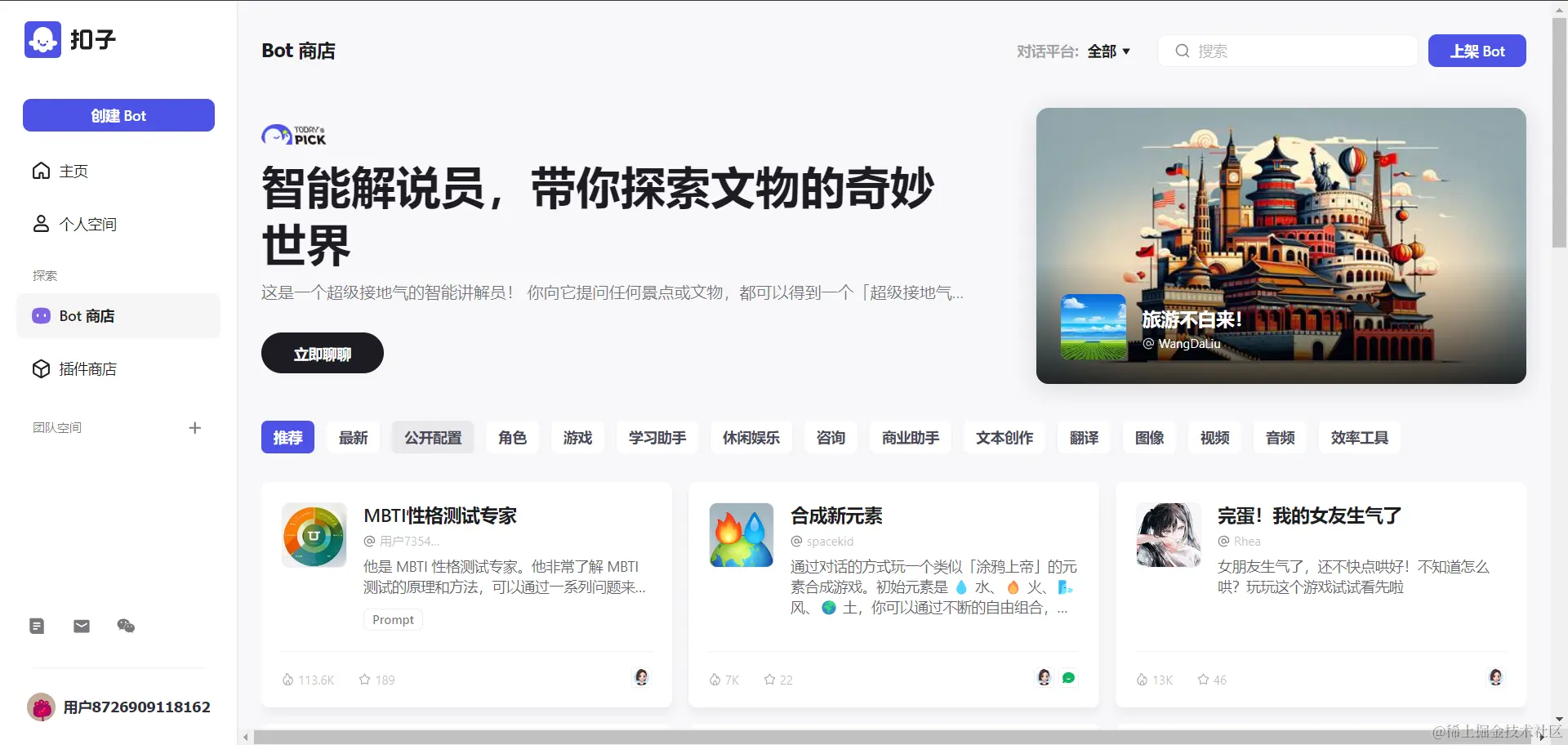Click 完蛋！我的女友生气了 bot avatar
This screenshot has height=745, width=1568.
point(1169,535)
